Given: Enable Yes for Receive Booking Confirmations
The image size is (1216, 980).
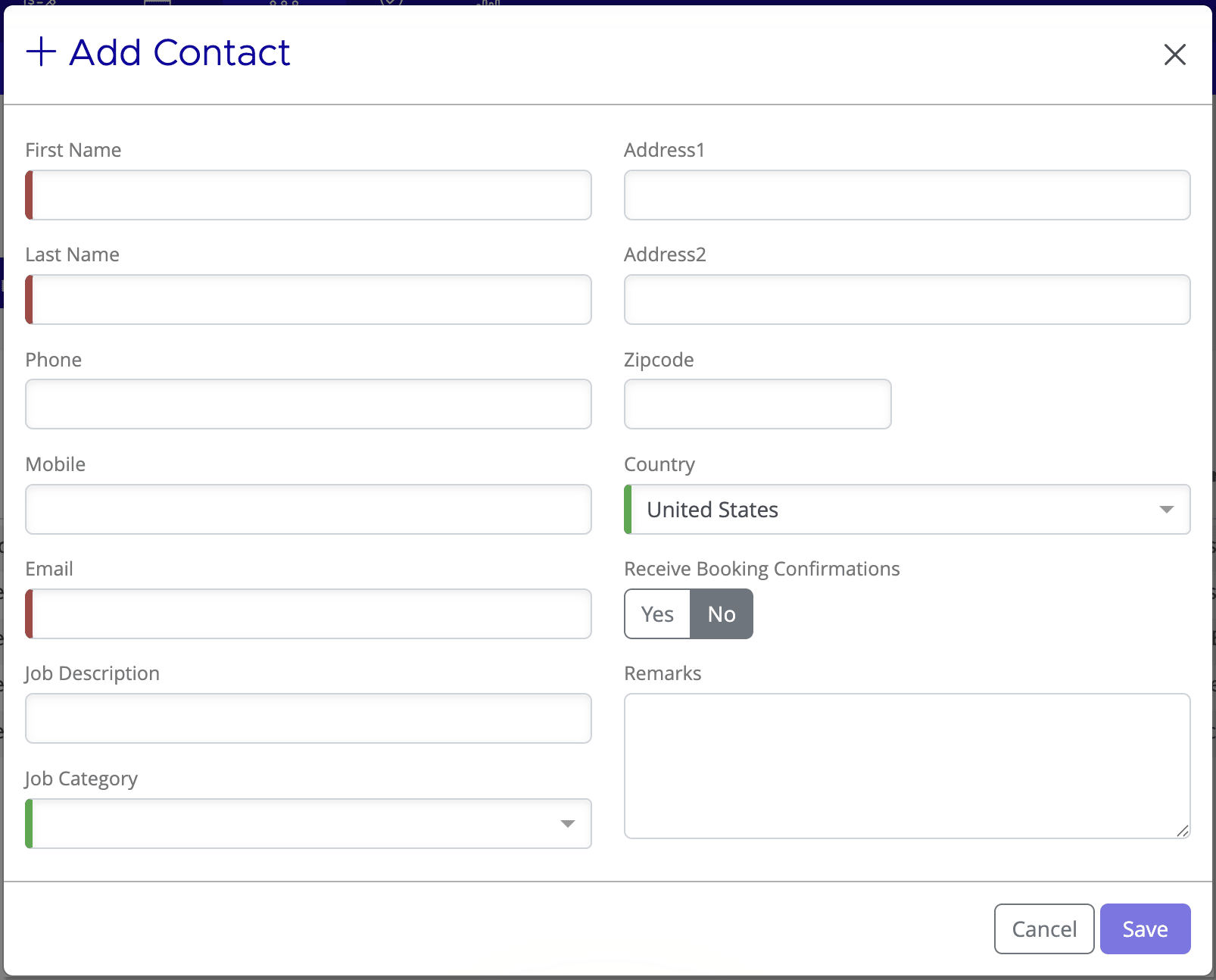Looking at the screenshot, I should point(656,613).
